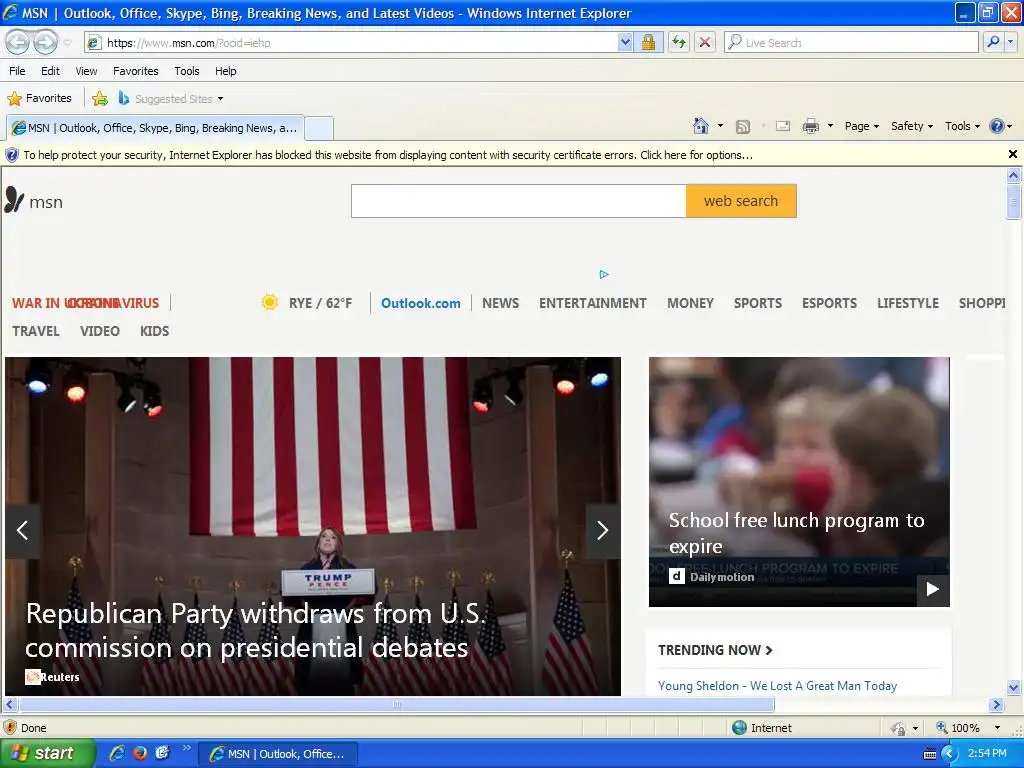
Task: Show previous slide in headline carousel
Action: 22,530
